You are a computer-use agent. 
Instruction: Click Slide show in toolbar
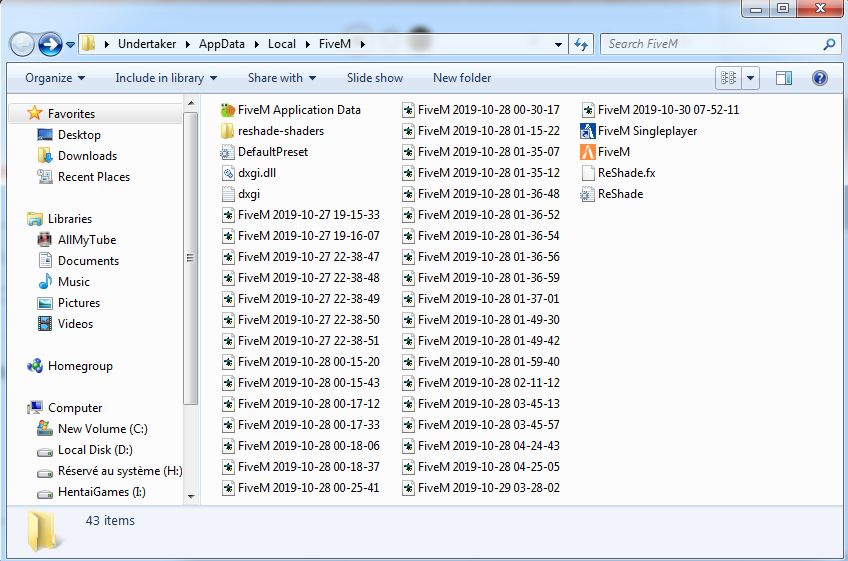375,78
